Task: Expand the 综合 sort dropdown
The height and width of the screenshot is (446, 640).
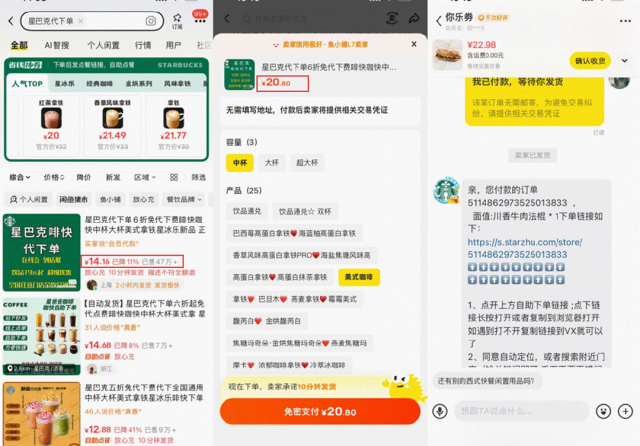Action: [20, 177]
